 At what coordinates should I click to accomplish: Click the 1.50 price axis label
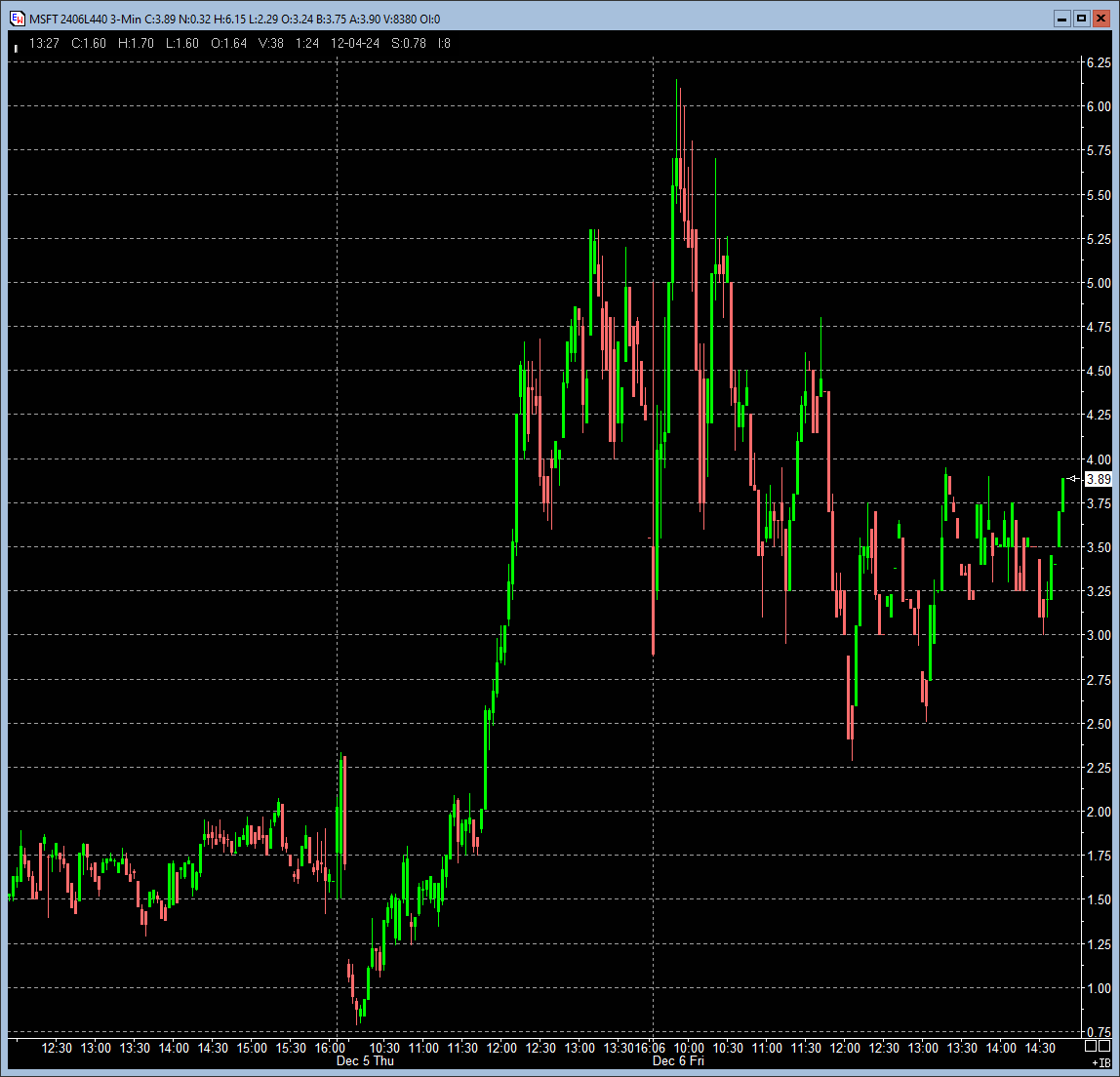[1099, 899]
